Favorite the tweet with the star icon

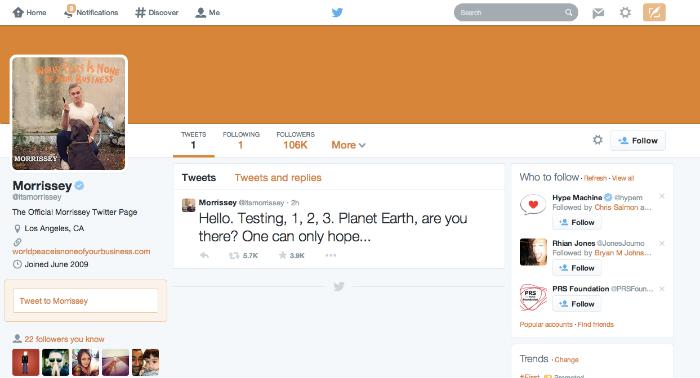pos(291,255)
